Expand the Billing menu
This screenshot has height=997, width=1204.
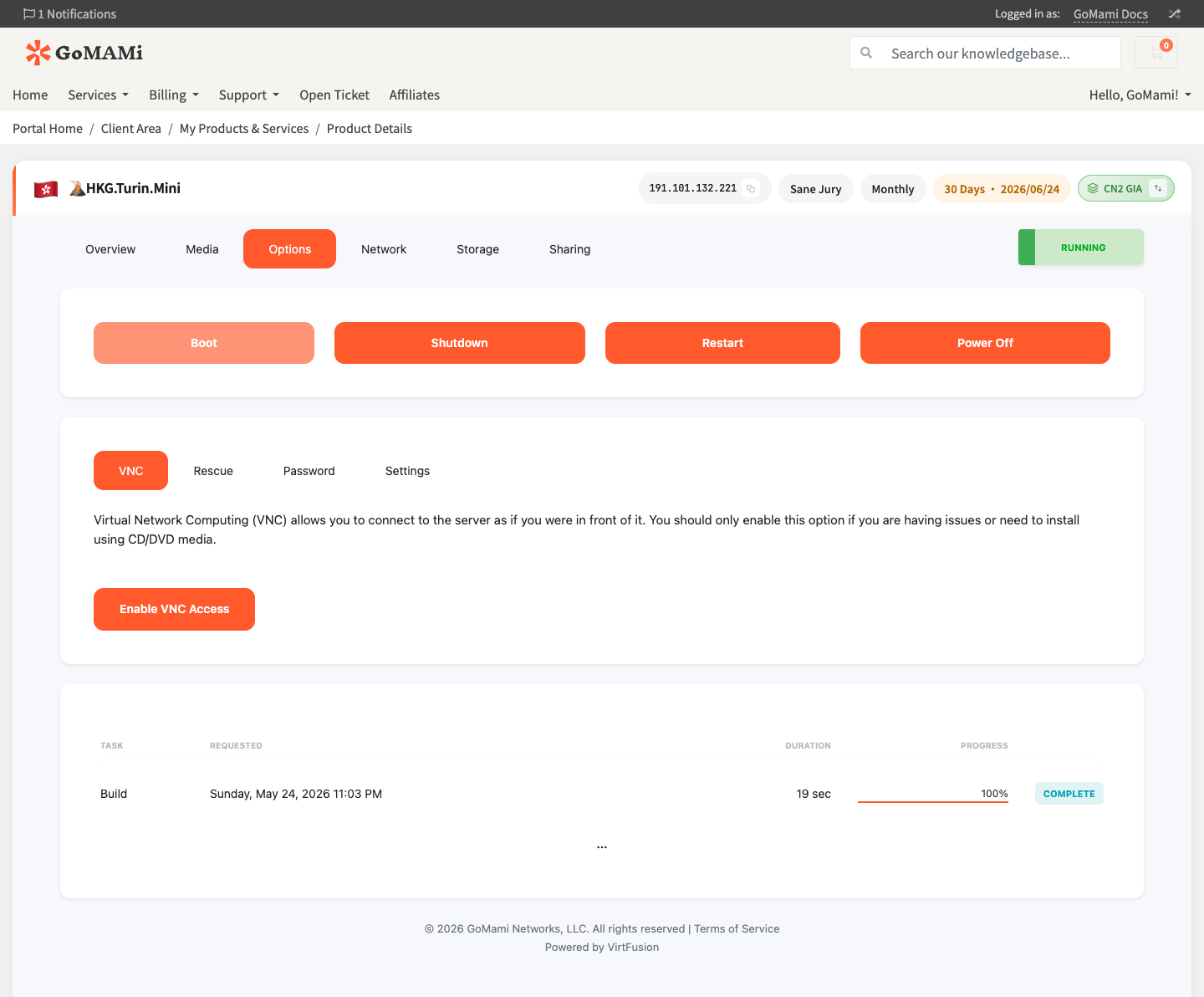(174, 95)
